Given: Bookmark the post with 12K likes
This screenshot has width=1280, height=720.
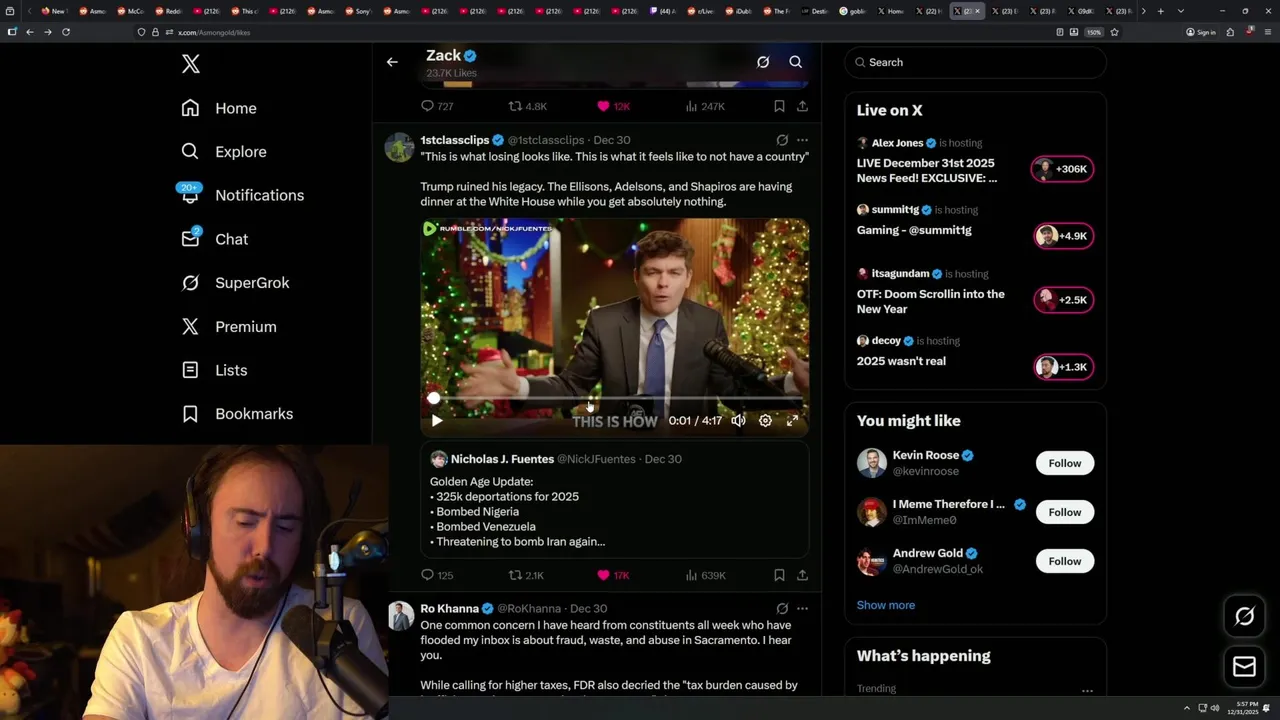Looking at the screenshot, I should tap(779, 106).
